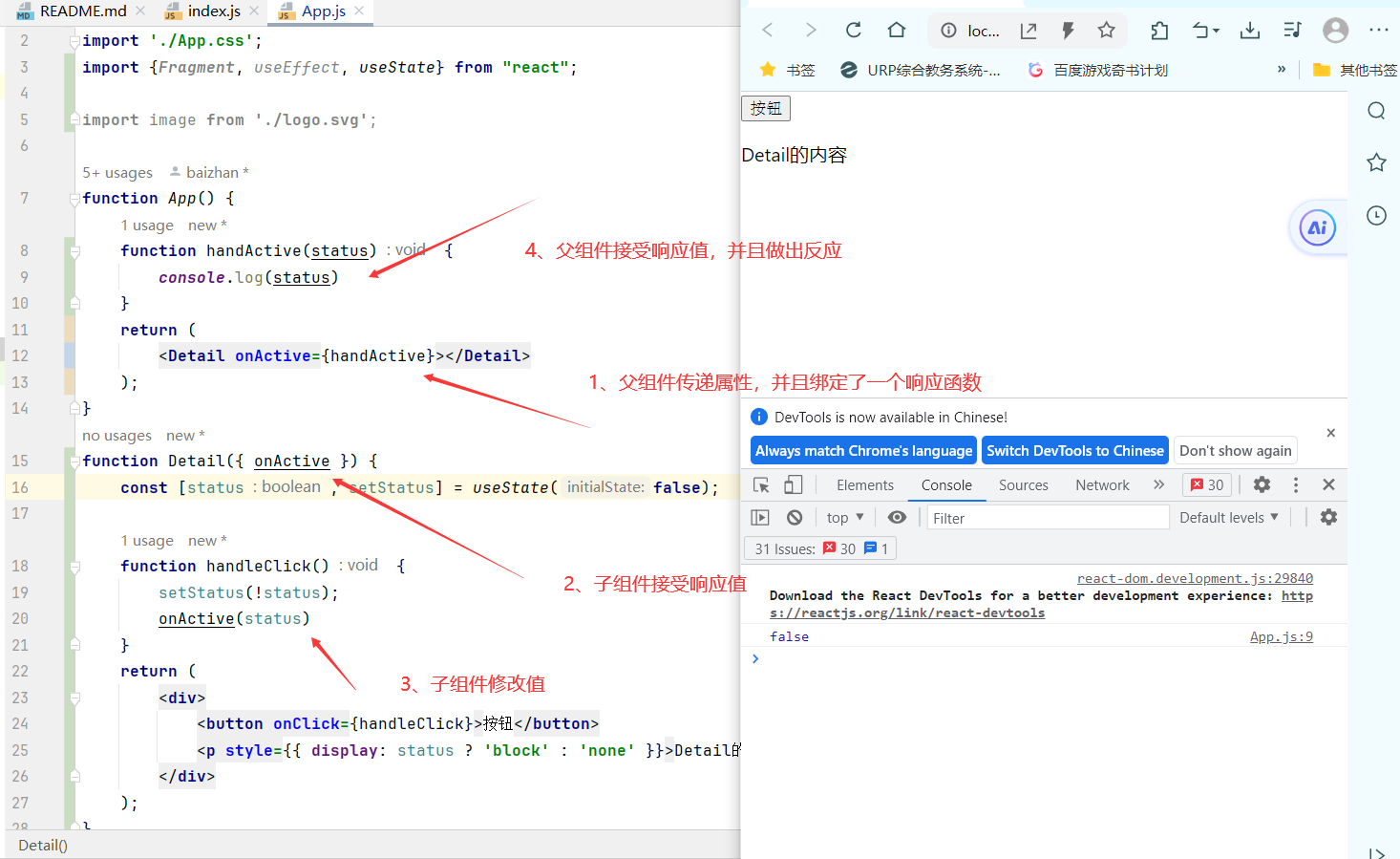This screenshot has height=859, width=1400.
Task: Open the react-dom.development.js:29840 source link
Action: (1195, 578)
